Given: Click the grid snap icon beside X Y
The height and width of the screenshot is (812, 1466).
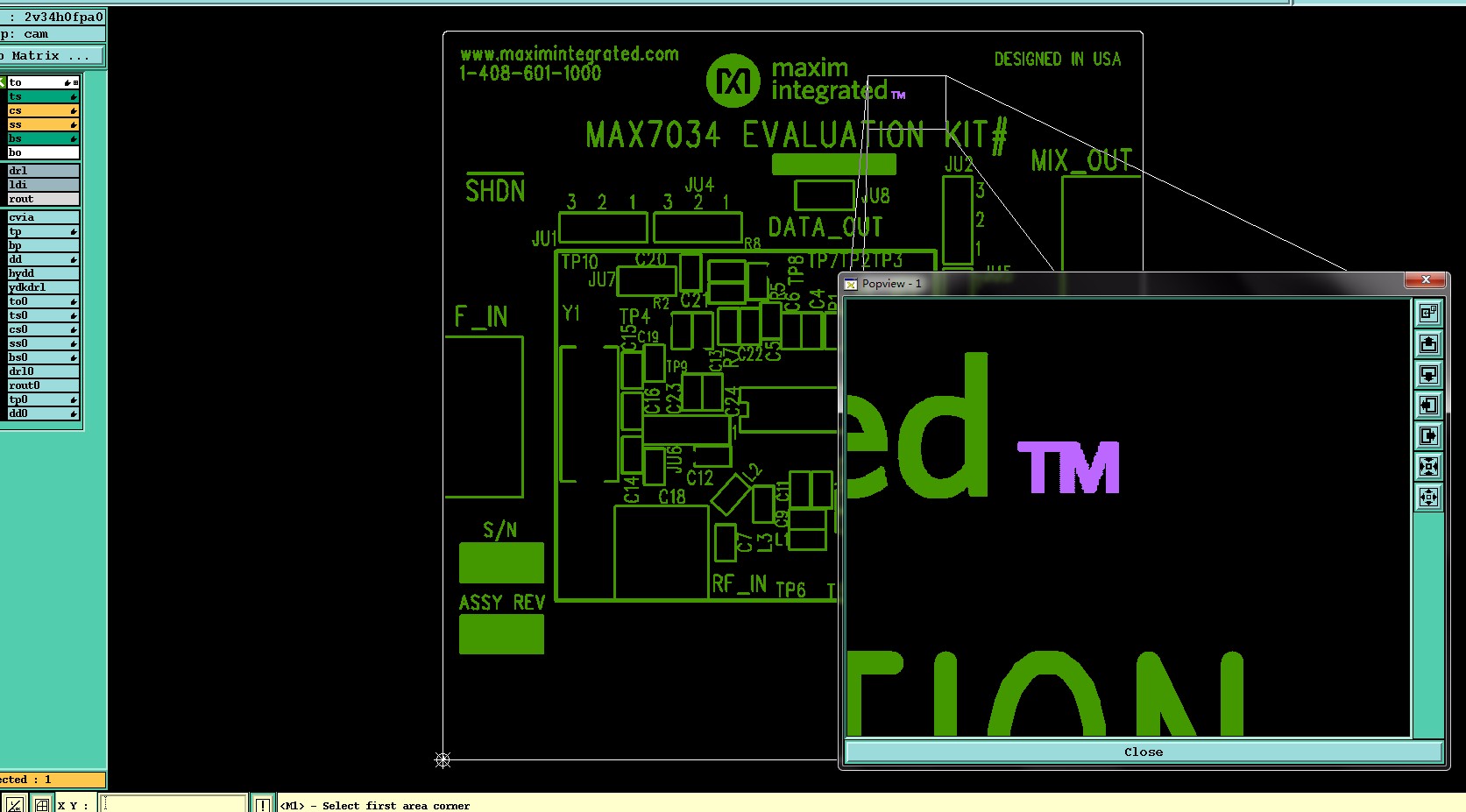Looking at the screenshot, I should pyautogui.click(x=41, y=804).
